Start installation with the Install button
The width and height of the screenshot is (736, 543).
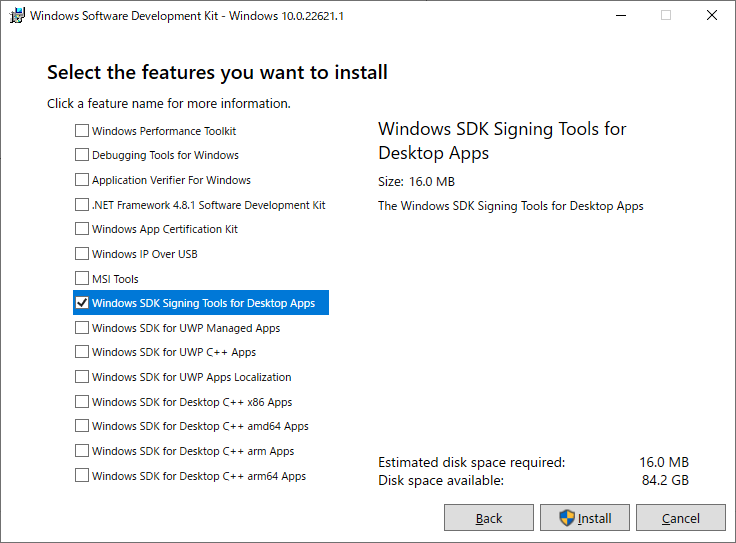click(x=584, y=518)
